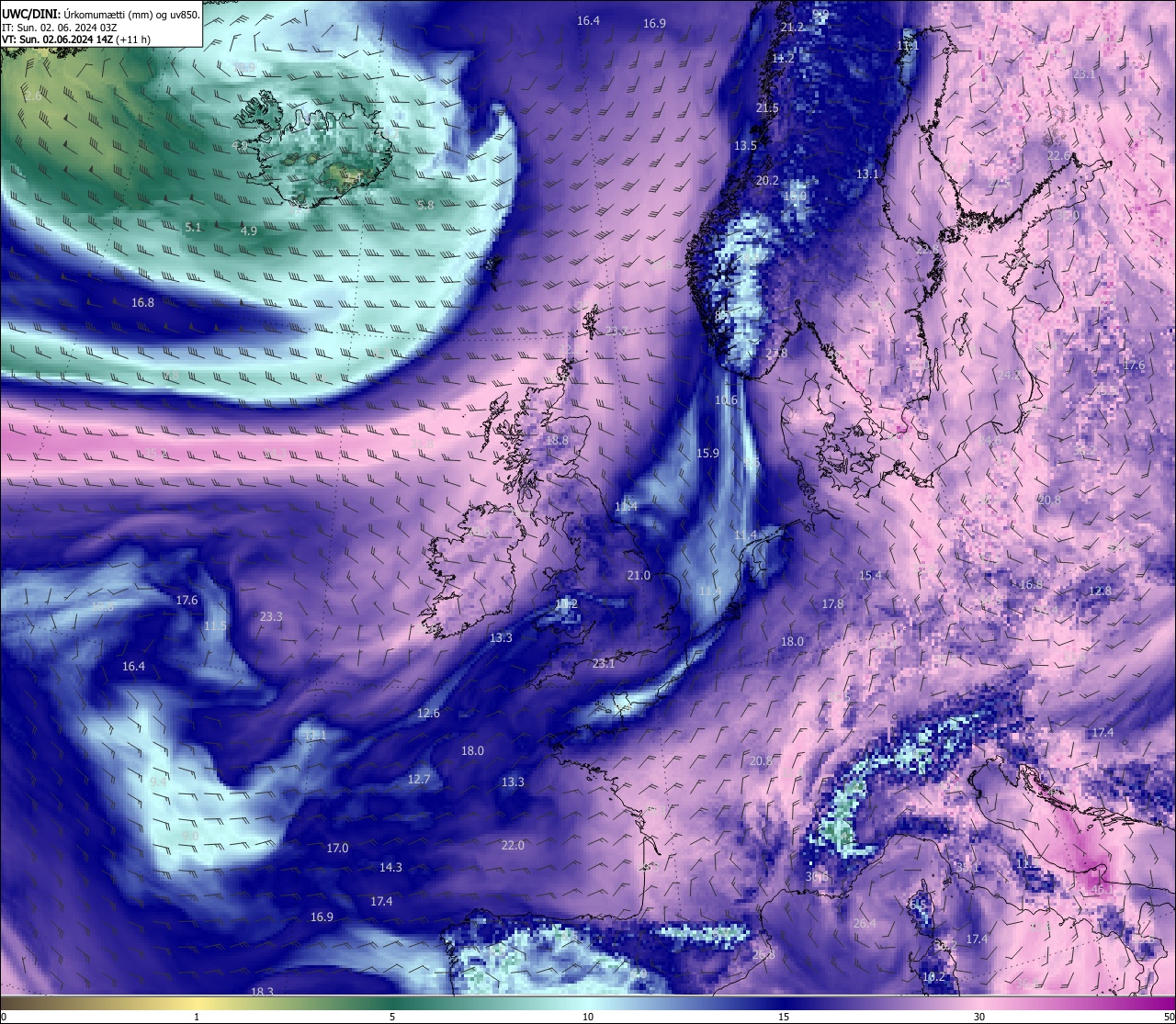Click the 17.0 value northwest of Spain
Screen dimensions: 1176x1024
(337, 849)
